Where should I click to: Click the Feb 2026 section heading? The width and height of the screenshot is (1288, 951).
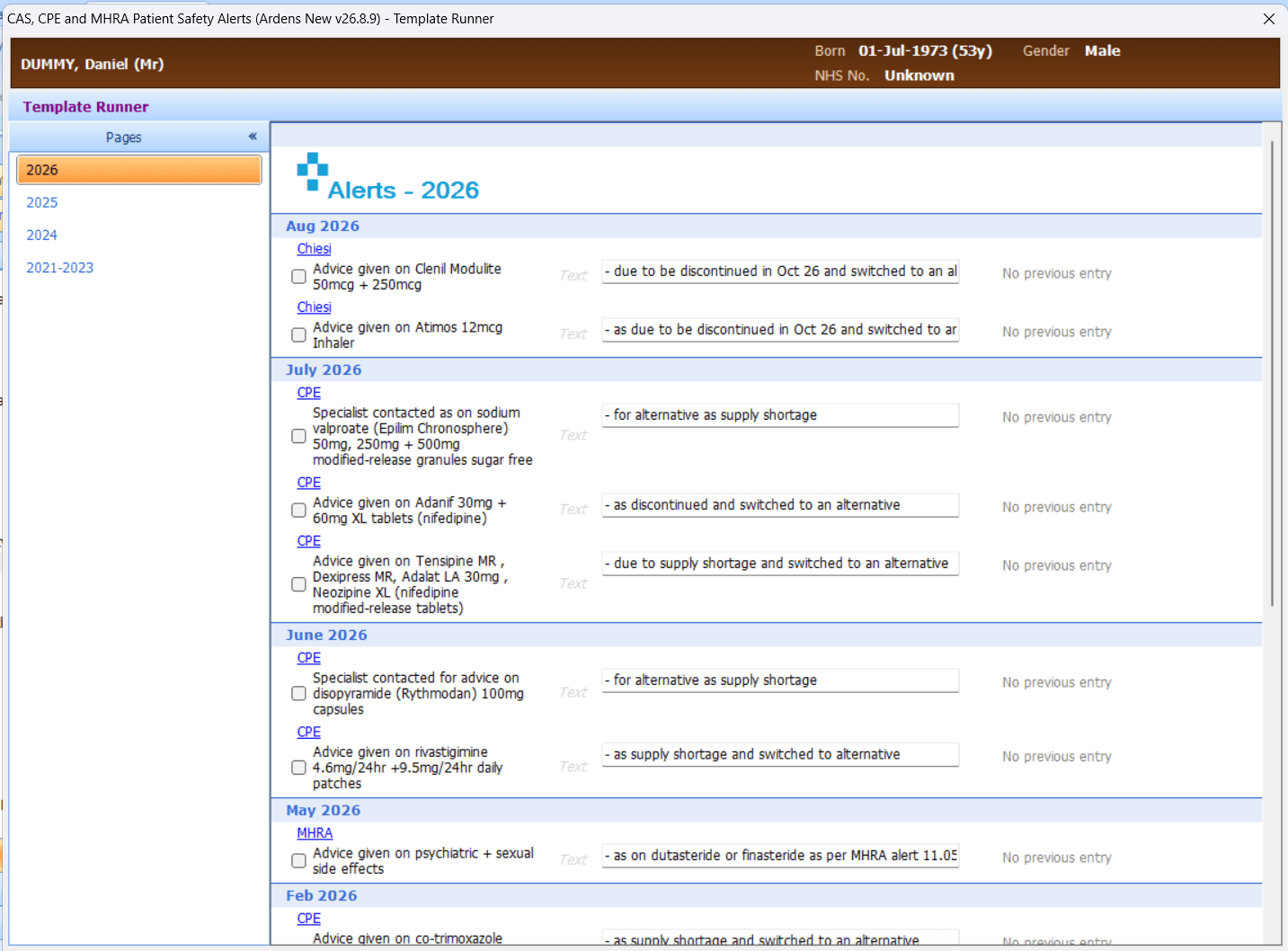[321, 896]
